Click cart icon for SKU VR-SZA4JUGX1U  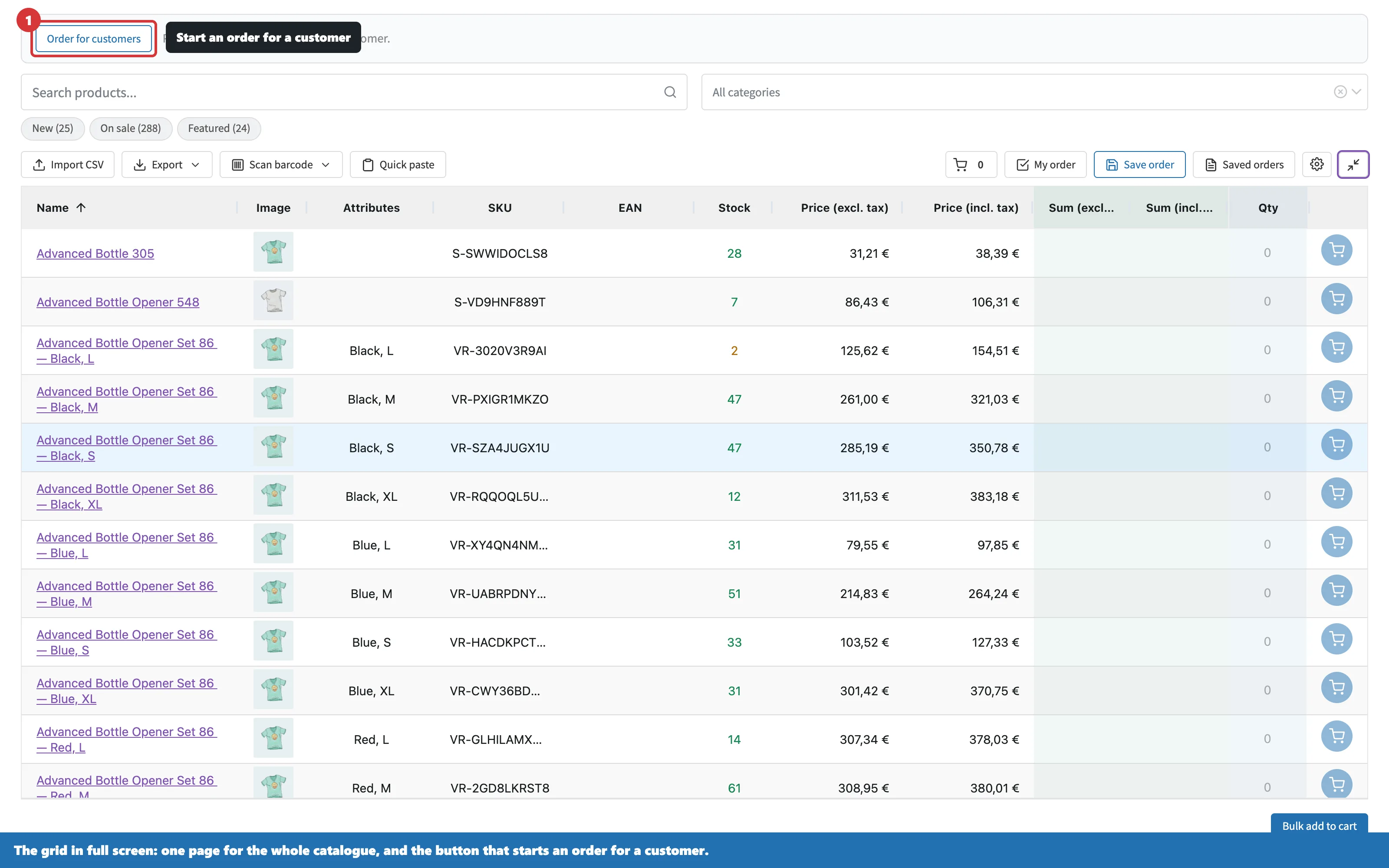tap(1336, 445)
